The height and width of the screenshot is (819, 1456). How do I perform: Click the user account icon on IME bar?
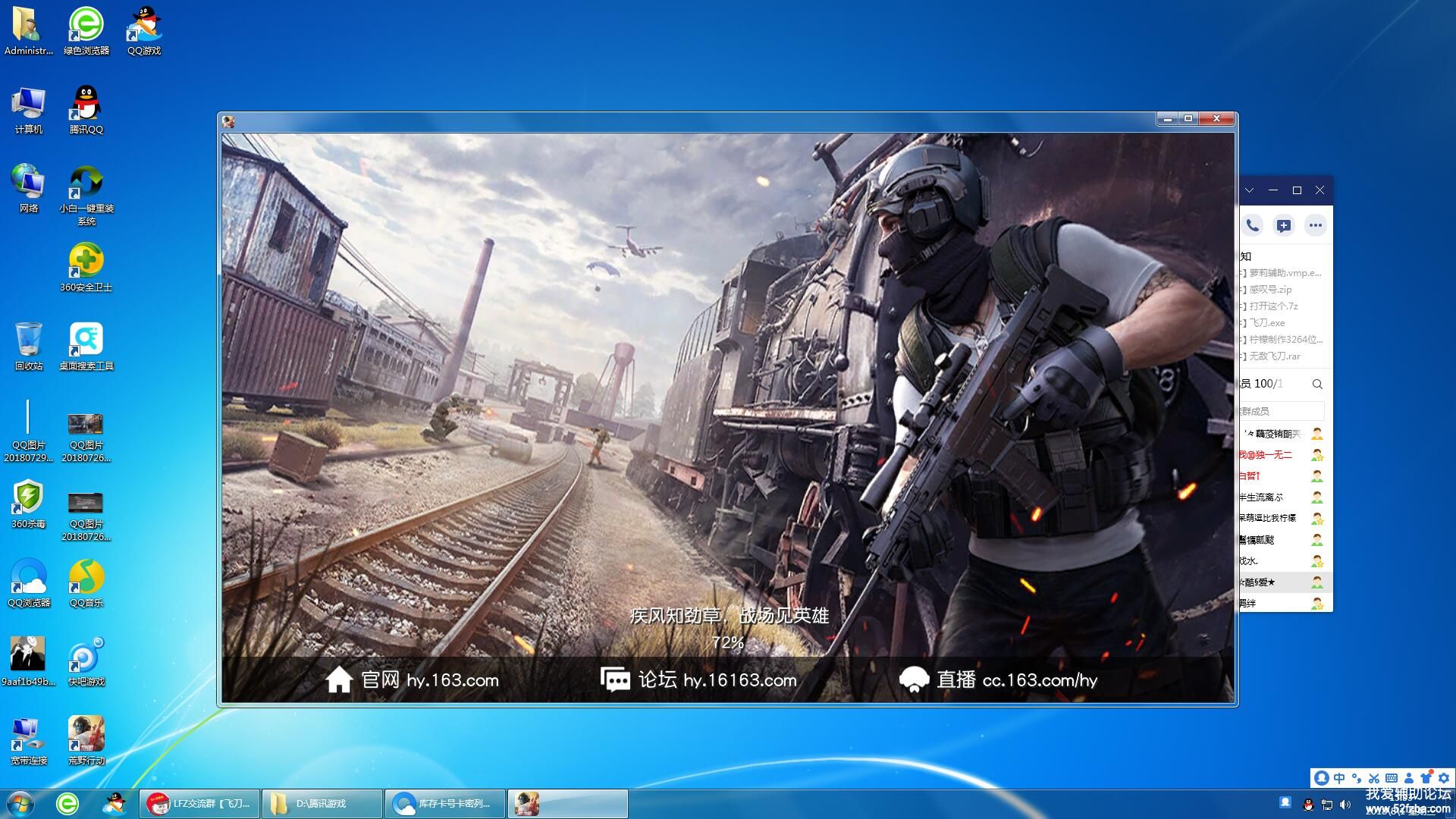point(1409,778)
